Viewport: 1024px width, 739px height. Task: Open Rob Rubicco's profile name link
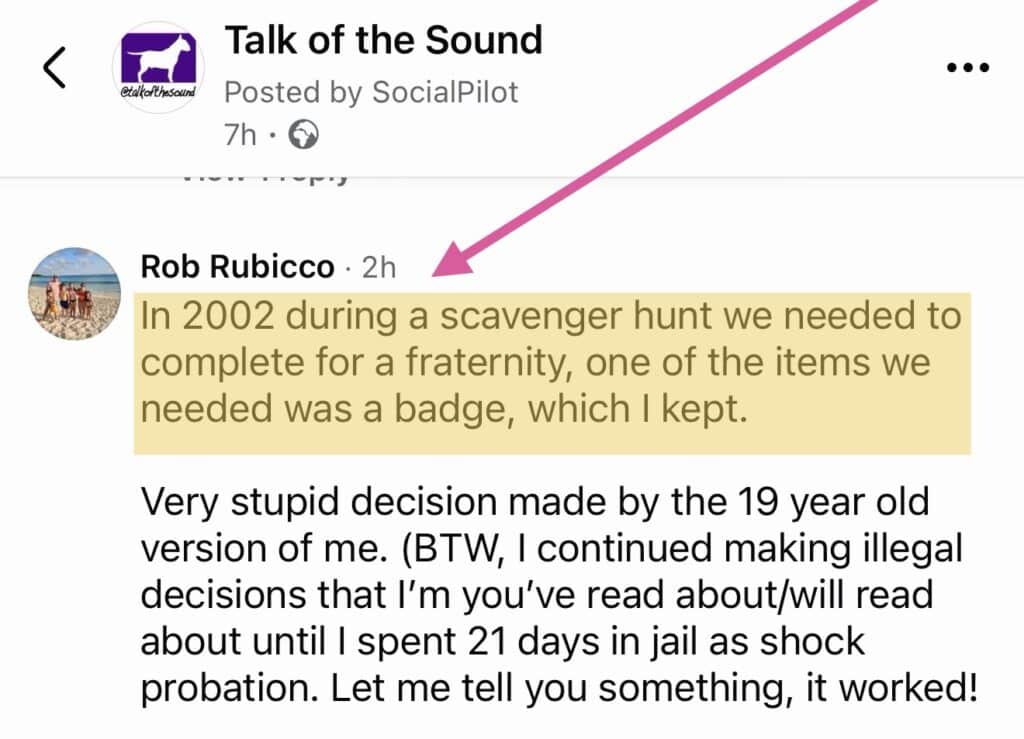point(237,266)
